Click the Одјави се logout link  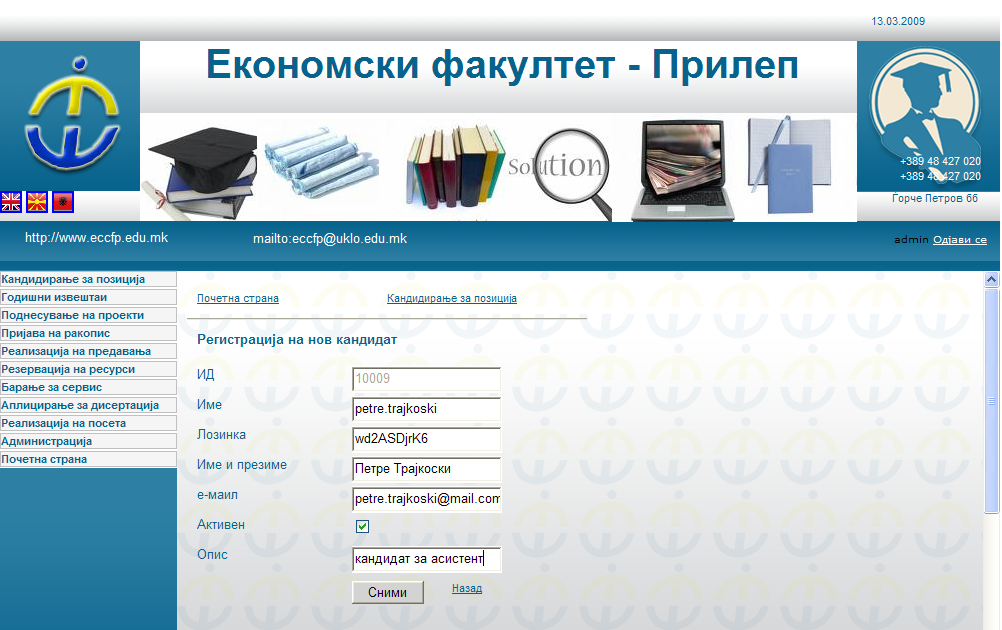coord(959,240)
